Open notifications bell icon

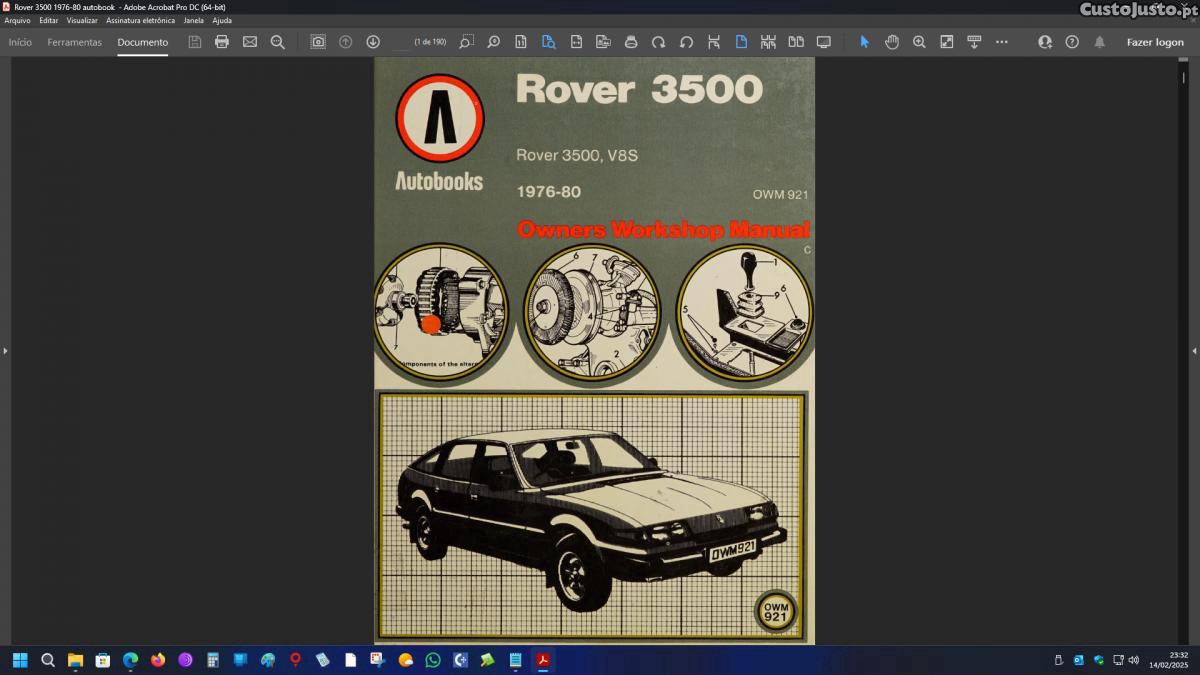pos(1100,42)
